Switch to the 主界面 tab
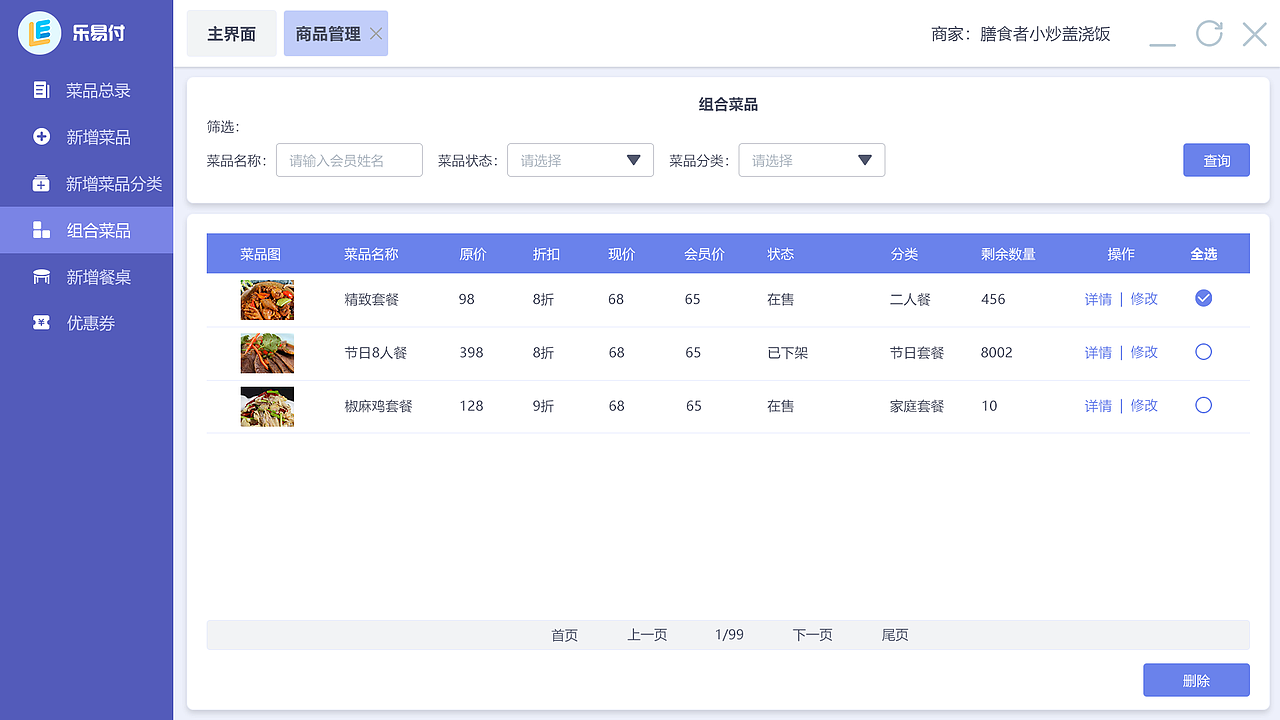Screen dimensions: 1280x720 (231, 32)
